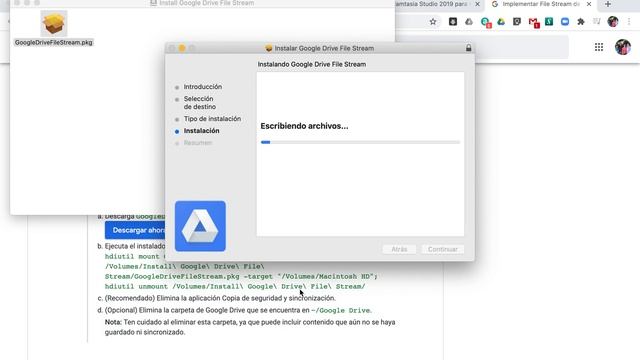This screenshot has width=640, height=360.
Task: Select the Introducción installer step
Action: tap(202, 87)
